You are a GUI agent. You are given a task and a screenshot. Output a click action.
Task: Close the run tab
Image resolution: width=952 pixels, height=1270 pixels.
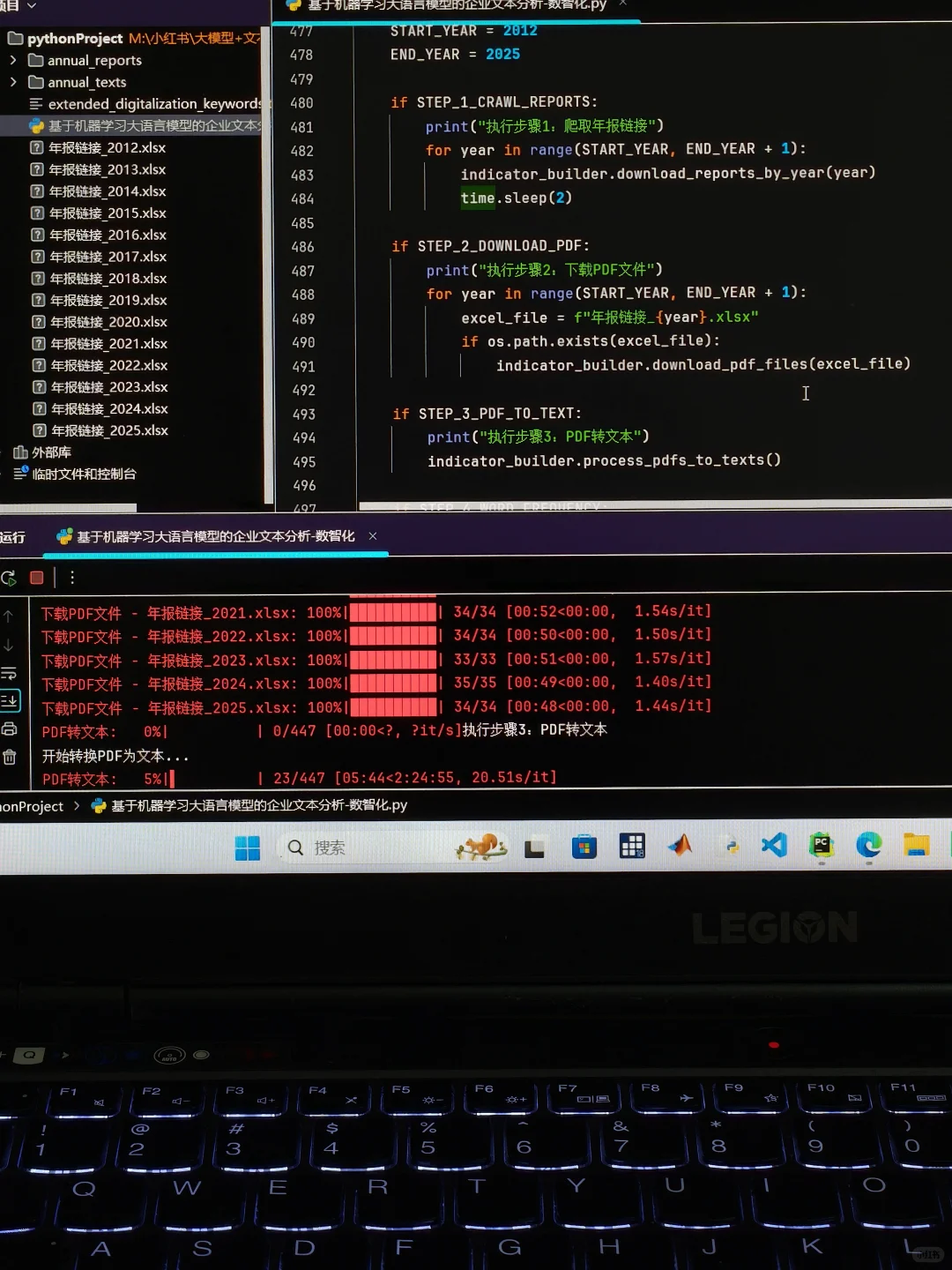click(x=373, y=536)
